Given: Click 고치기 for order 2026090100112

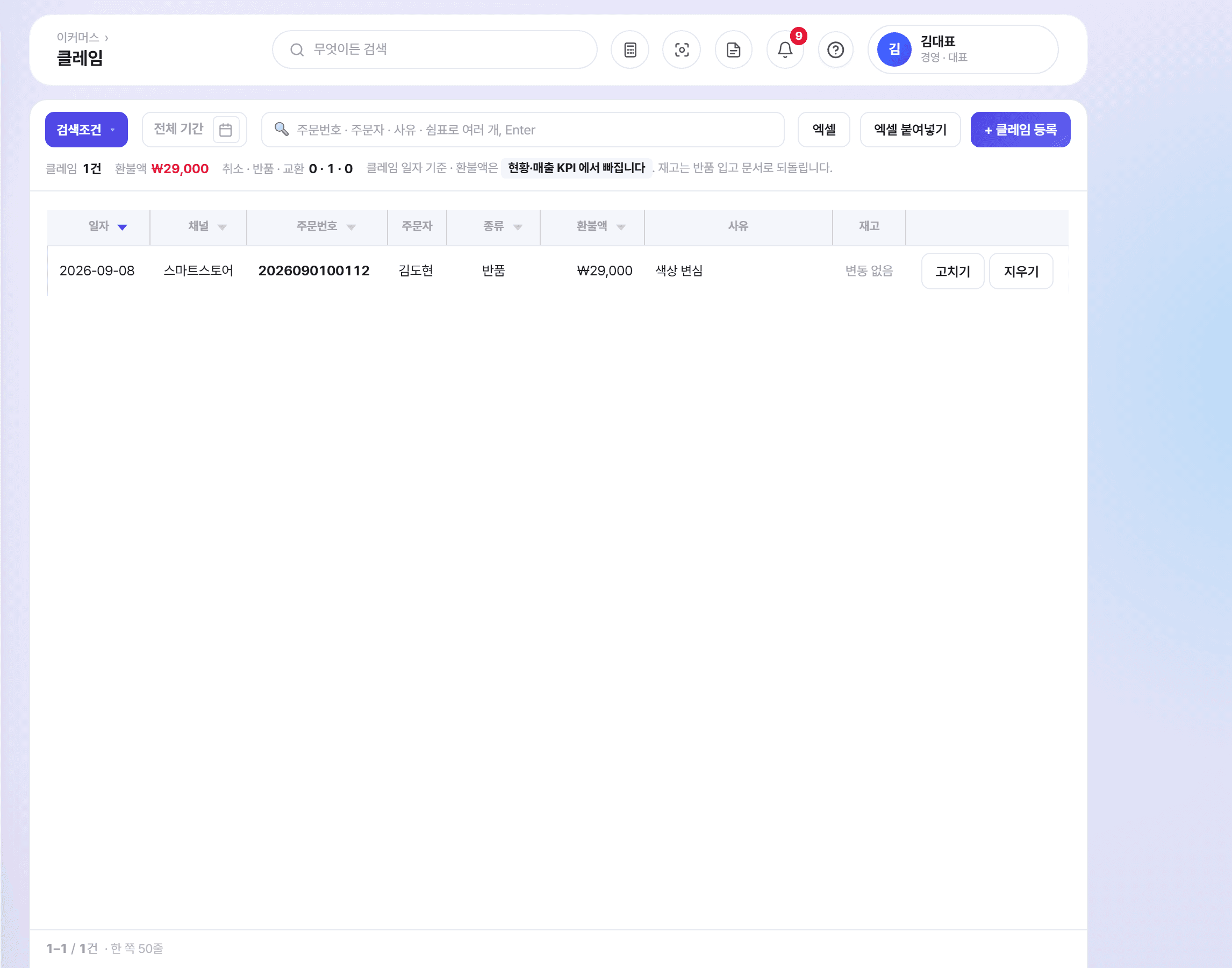Looking at the screenshot, I should coord(952,271).
